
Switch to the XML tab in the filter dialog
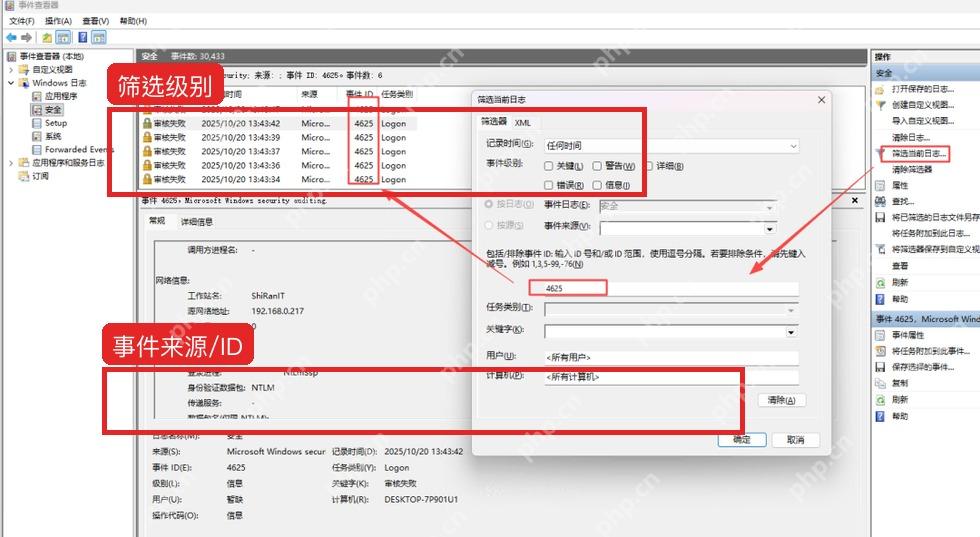pyautogui.click(x=522, y=123)
